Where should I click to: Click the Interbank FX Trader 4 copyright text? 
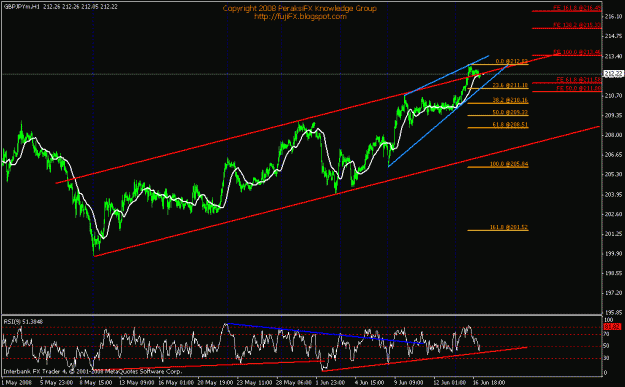tap(92, 371)
